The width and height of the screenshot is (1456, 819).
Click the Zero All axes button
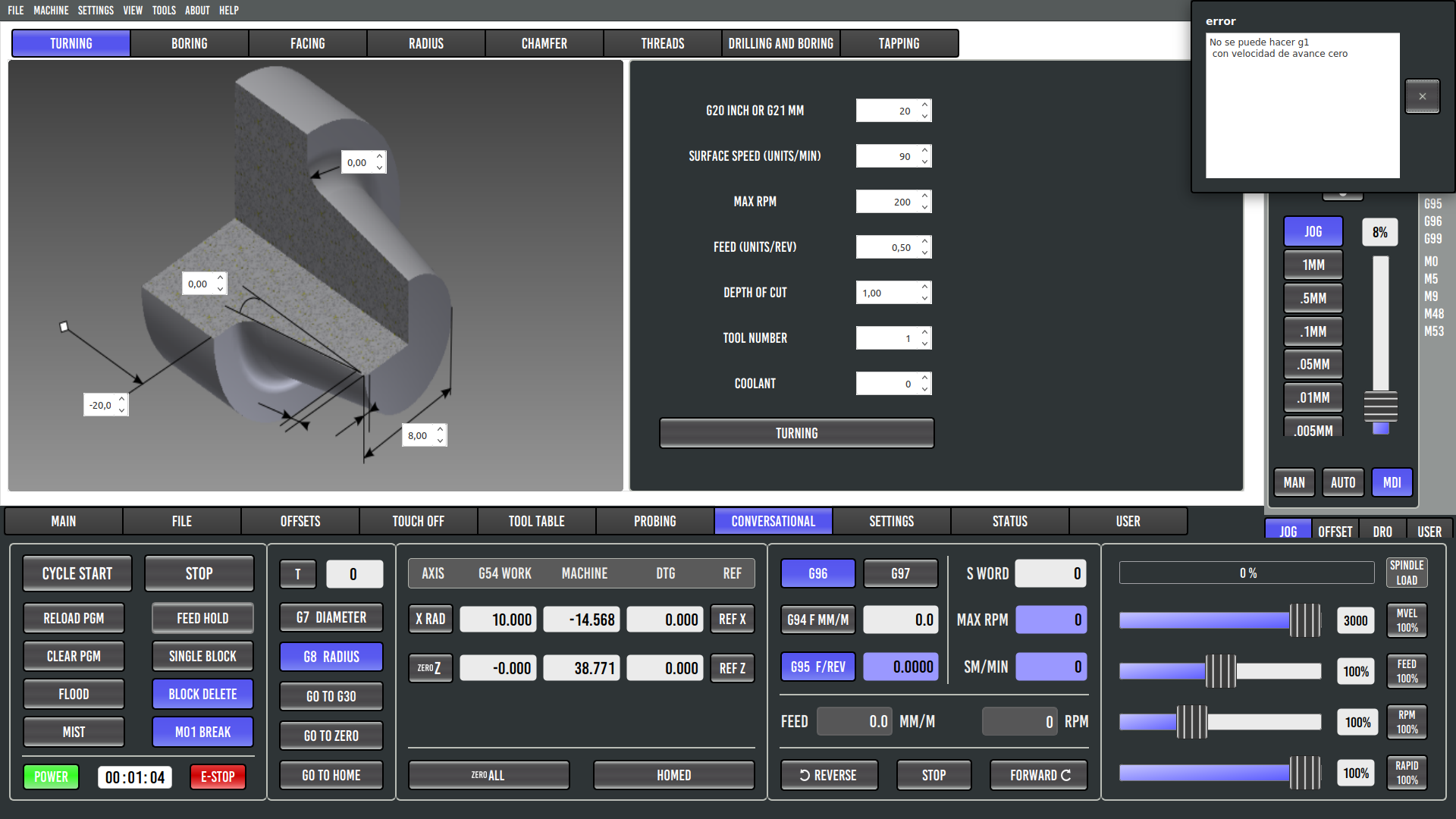(488, 775)
